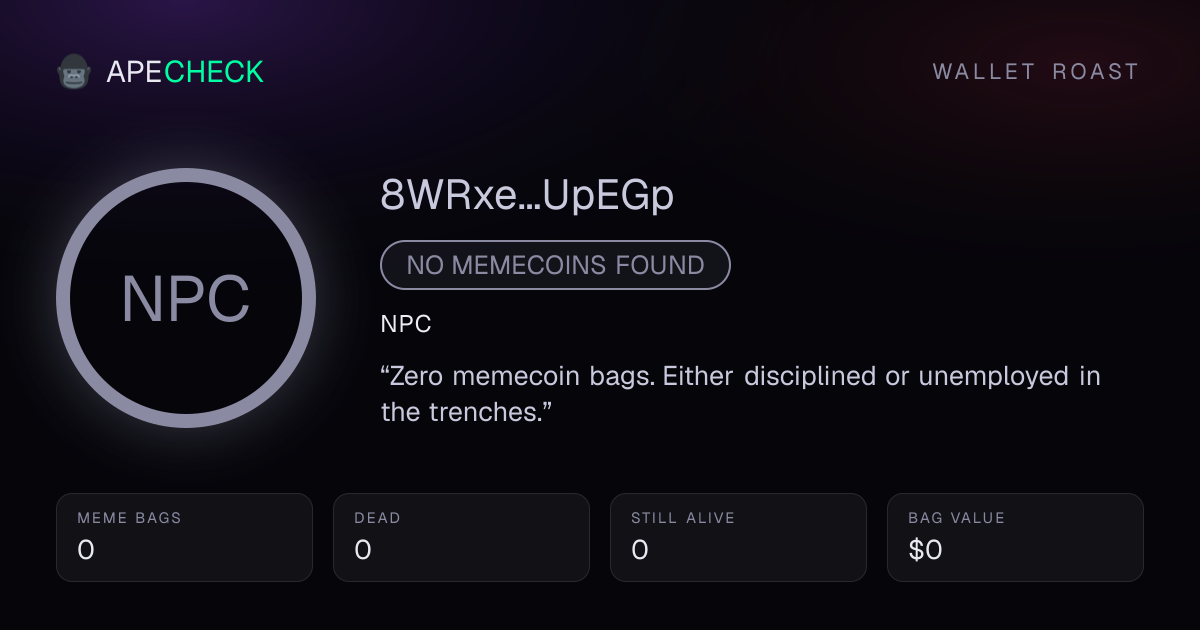Open the Meme Bags stat card
The width and height of the screenshot is (1200, 630).
184,537
